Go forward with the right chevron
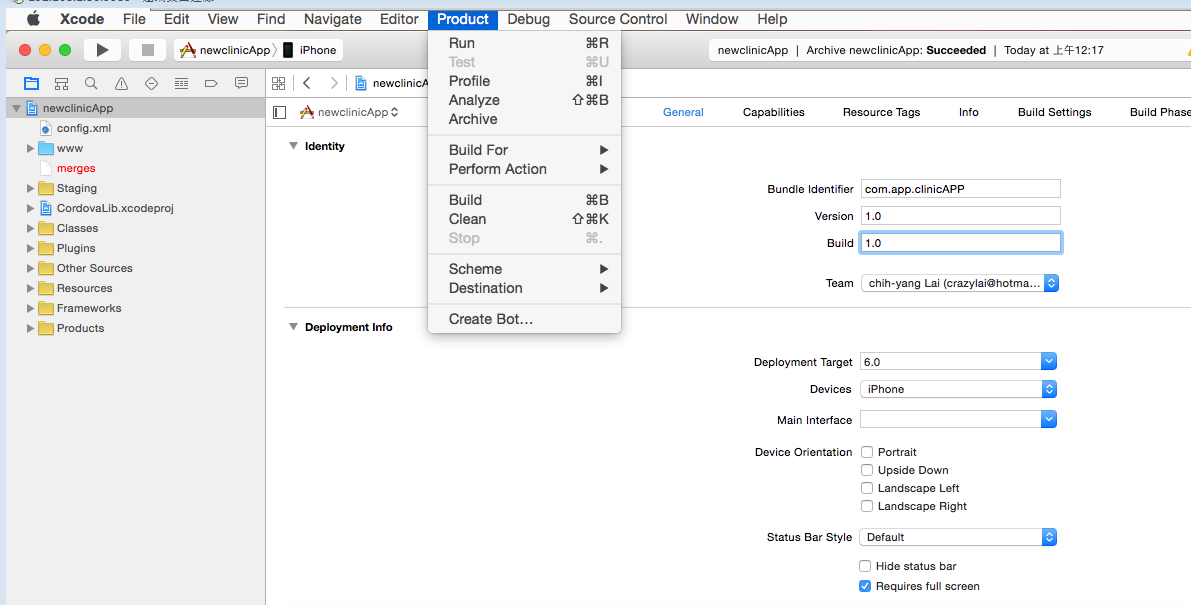The image size is (1191, 605). [333, 84]
